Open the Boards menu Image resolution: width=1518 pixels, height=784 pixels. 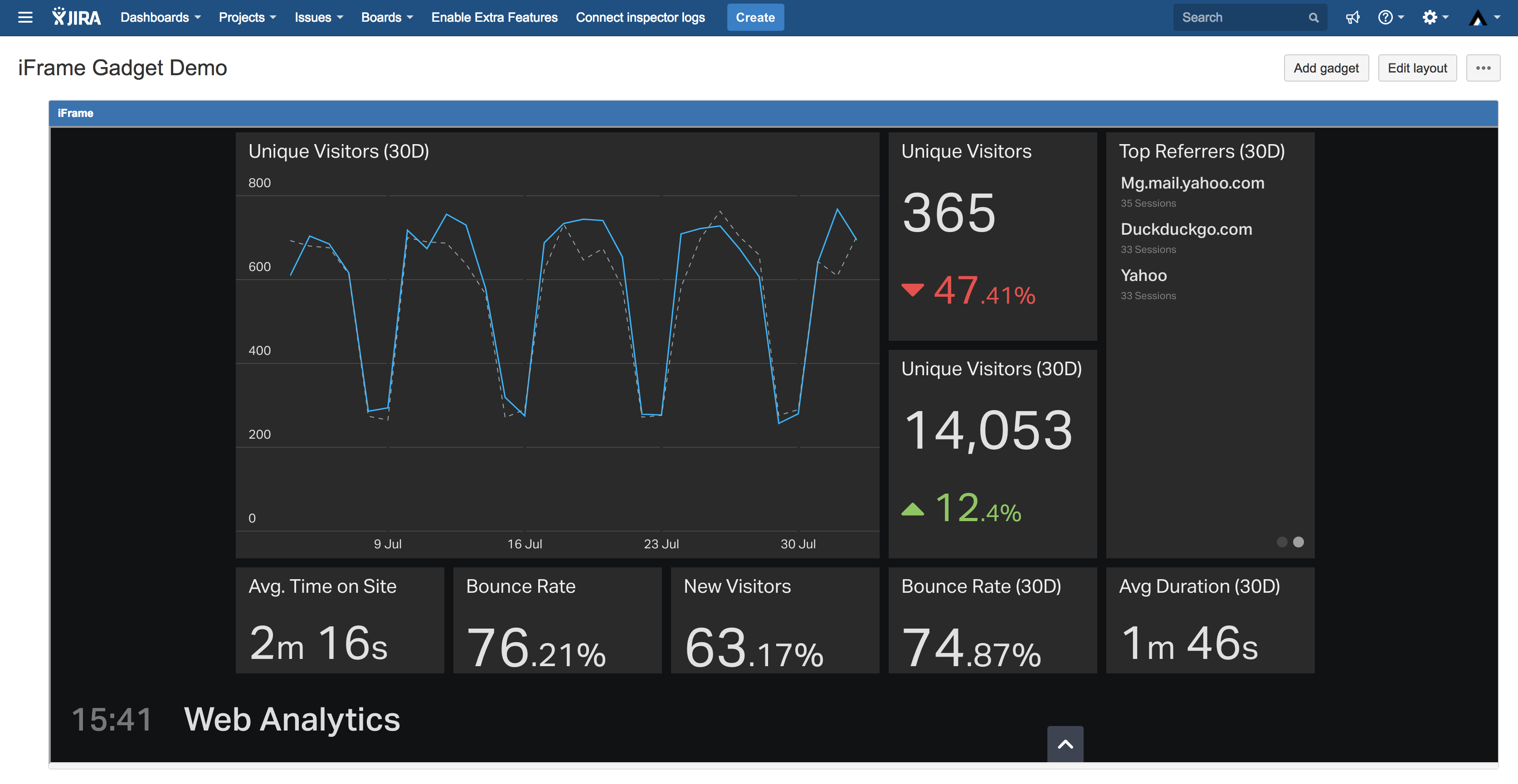click(x=387, y=18)
